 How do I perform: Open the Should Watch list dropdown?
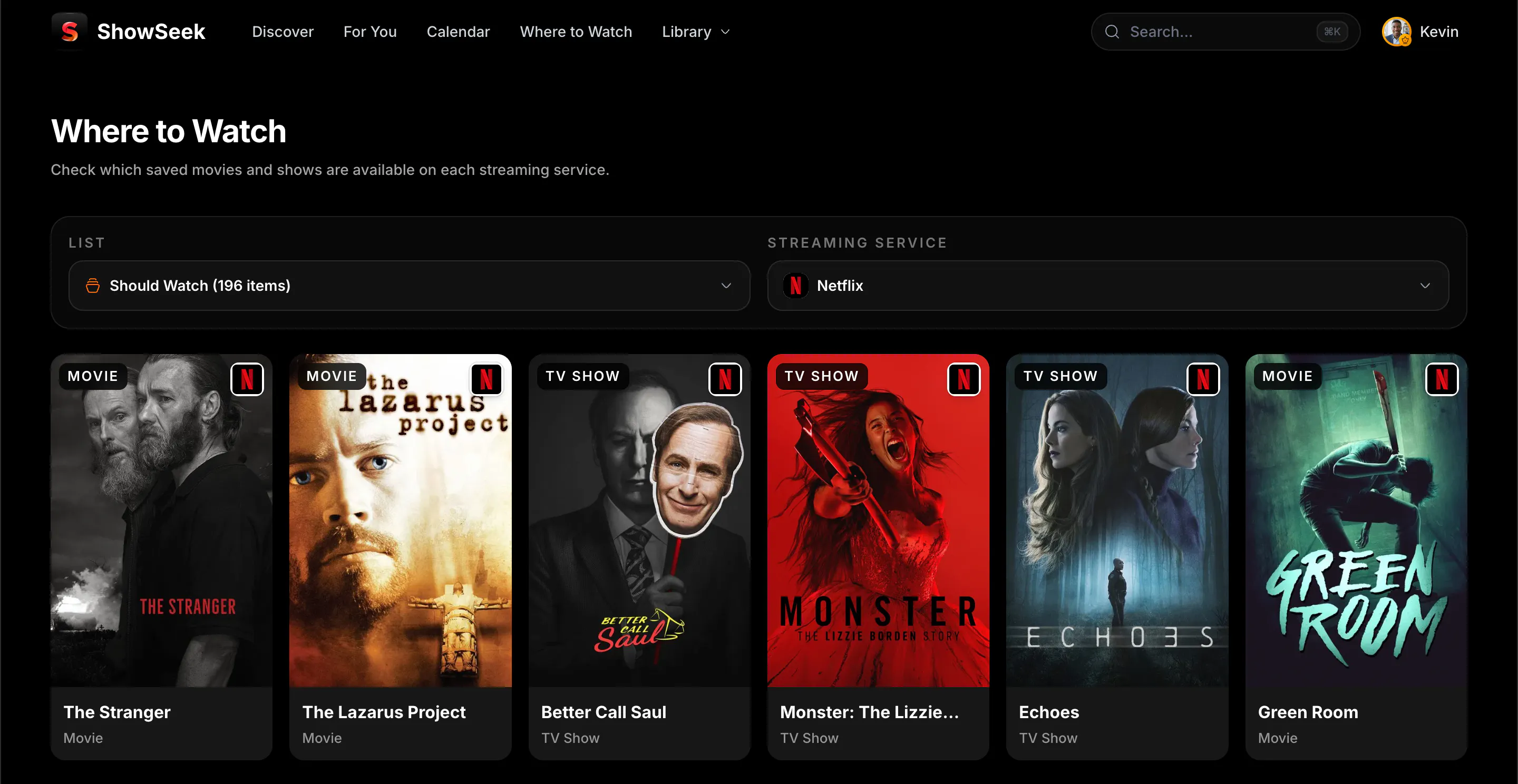click(410, 286)
